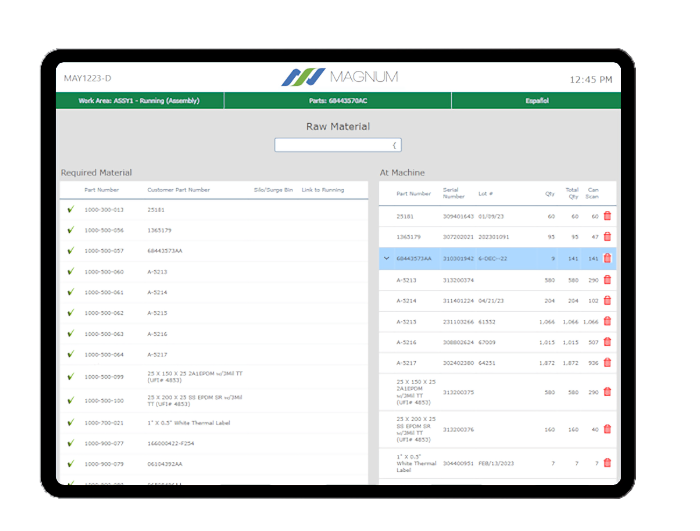Remove A-5215 material with trash icon

point(607,321)
